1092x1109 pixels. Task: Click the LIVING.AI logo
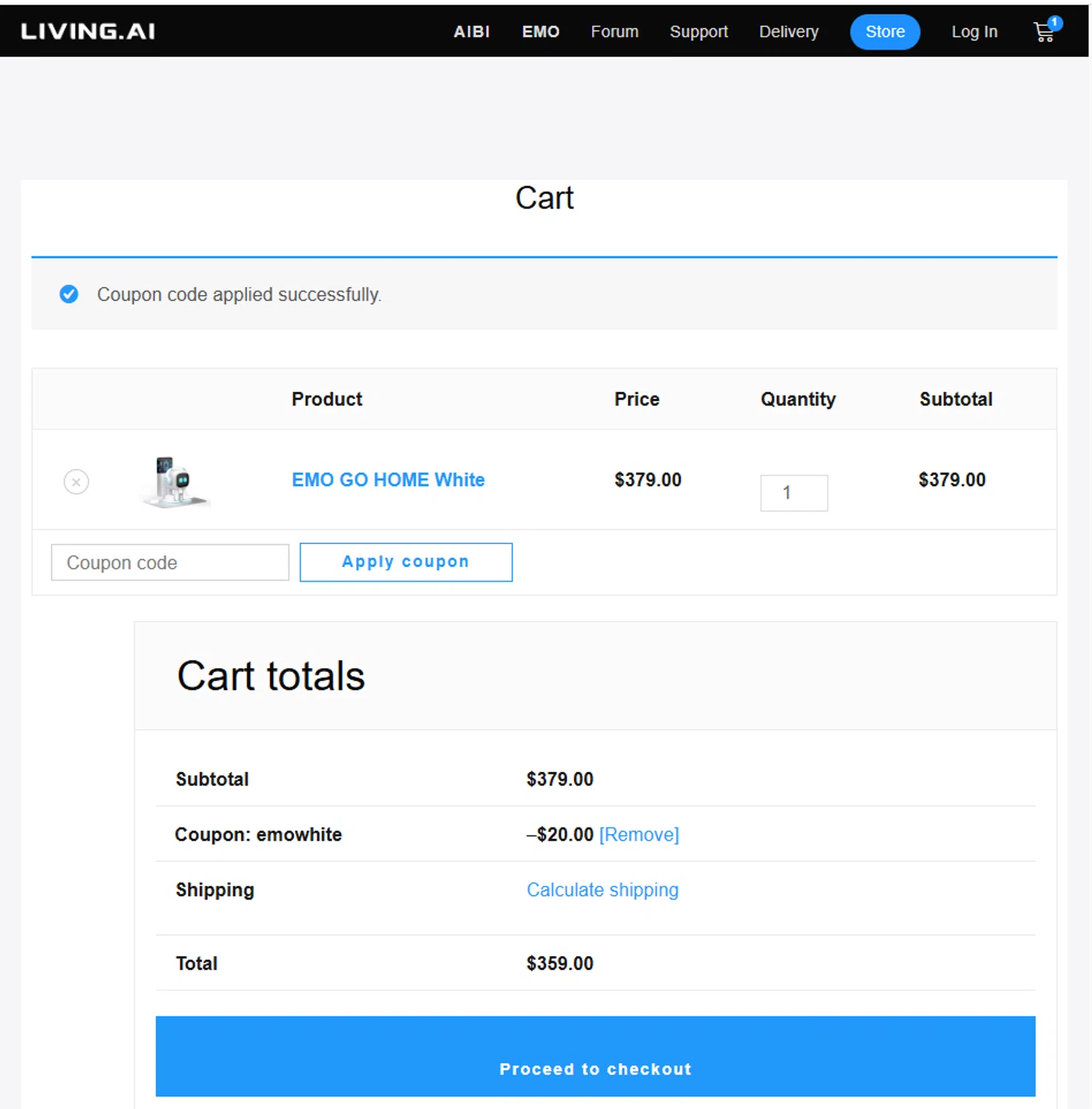pyautogui.click(x=88, y=31)
